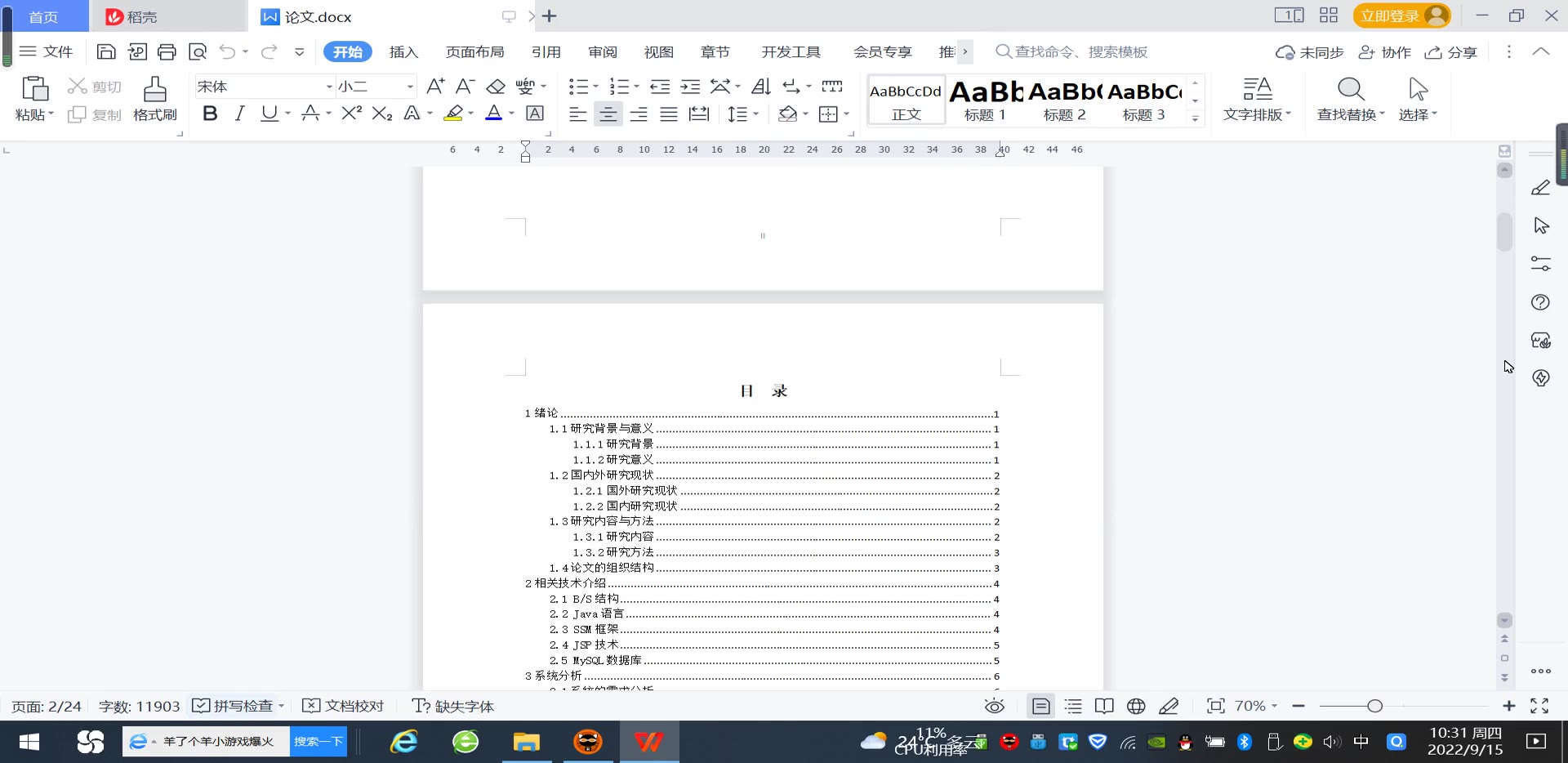Screen dimensions: 1568x763
Task: Open the 文件 menu
Action: (x=47, y=52)
